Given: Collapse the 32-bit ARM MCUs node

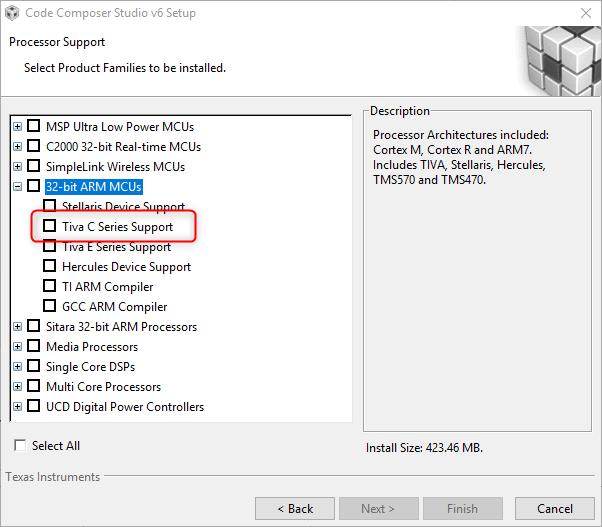Looking at the screenshot, I should click(x=17, y=187).
